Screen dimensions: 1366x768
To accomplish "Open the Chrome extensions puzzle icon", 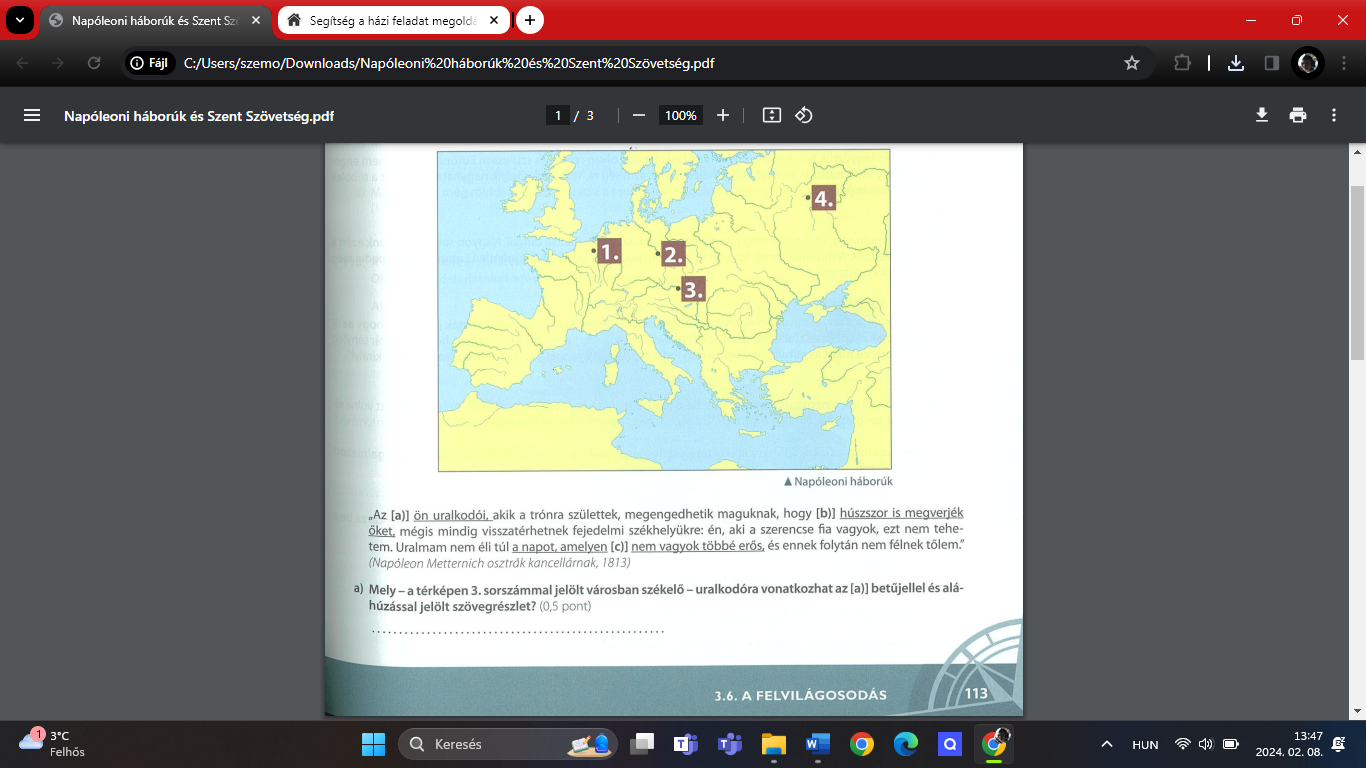I will point(1182,63).
